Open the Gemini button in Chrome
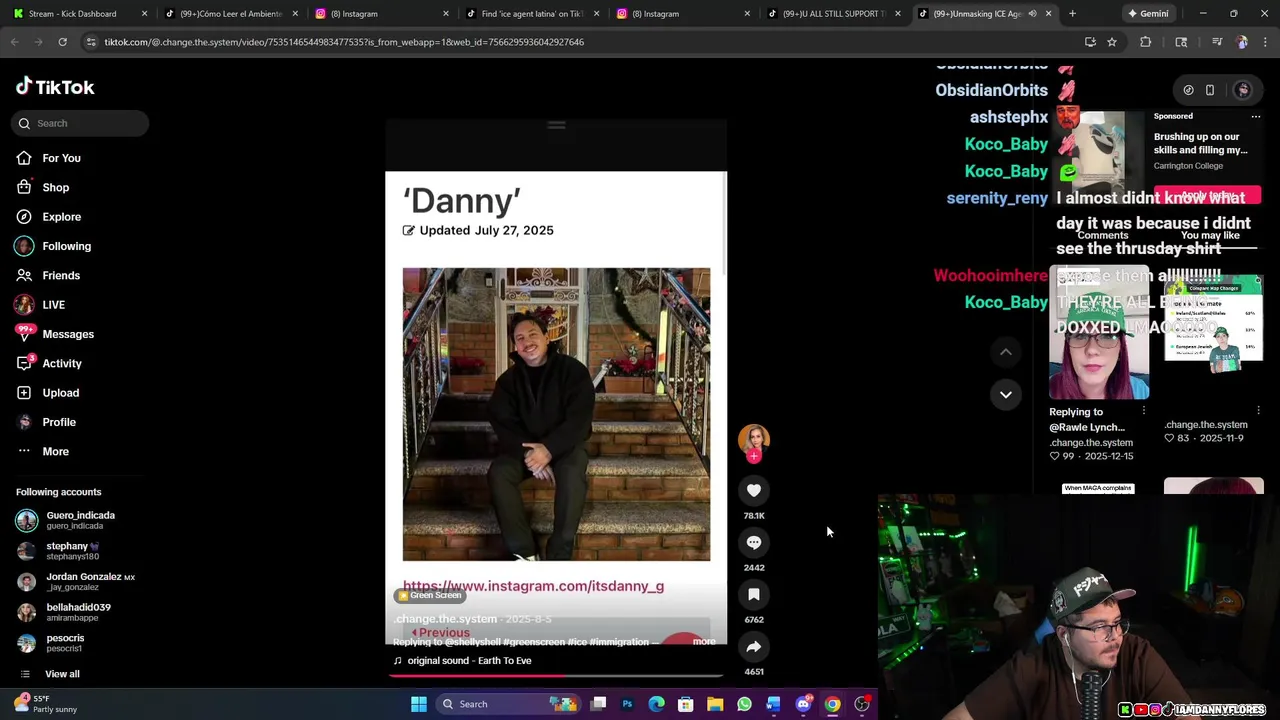Screen dimensions: 1280x720 tap(1148, 14)
